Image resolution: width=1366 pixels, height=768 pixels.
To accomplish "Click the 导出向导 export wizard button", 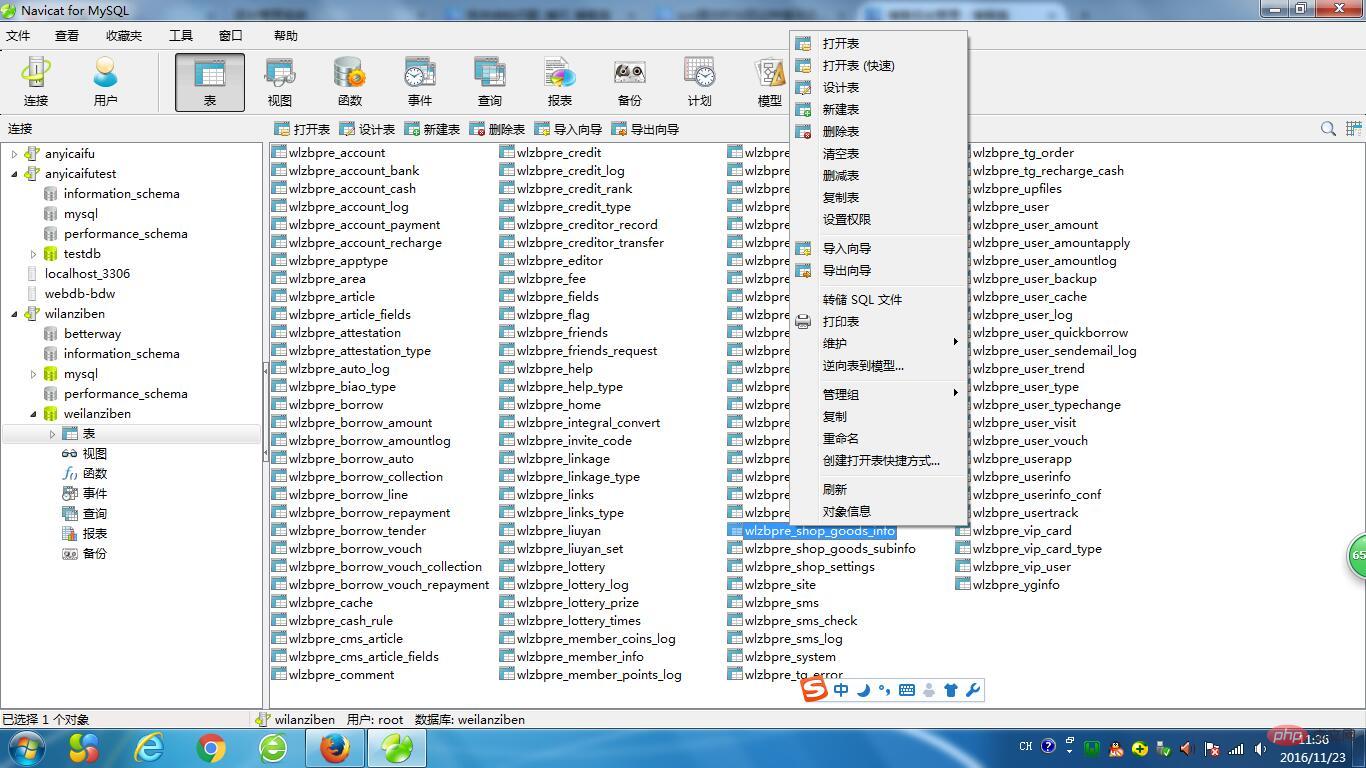I will pyautogui.click(x=645, y=129).
